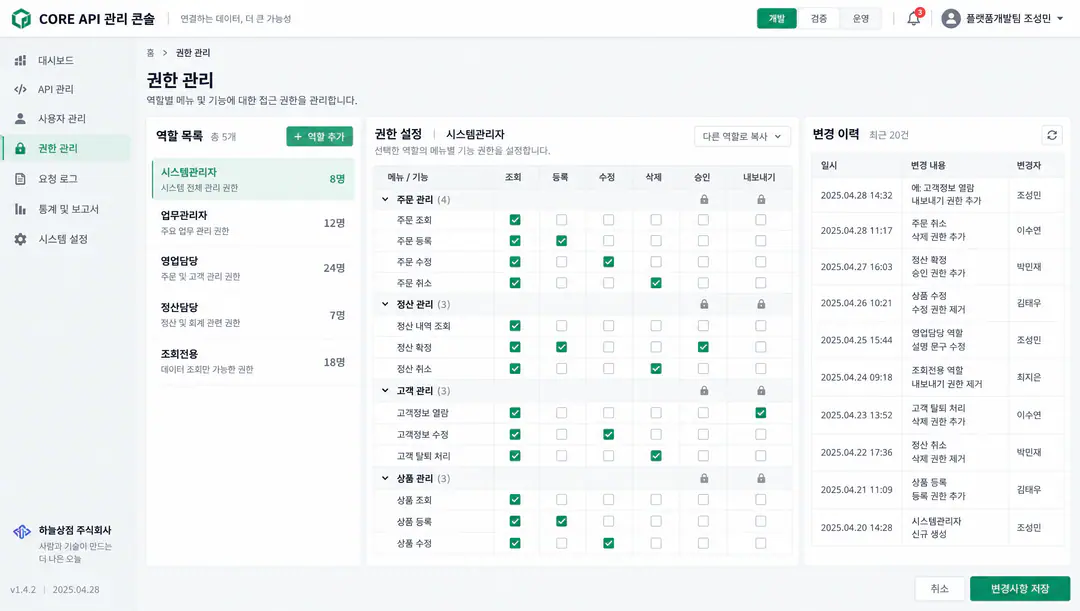Click 내보내기 lock icon in 정산 관리 row
This screenshot has height=611, width=1080.
[761, 304]
